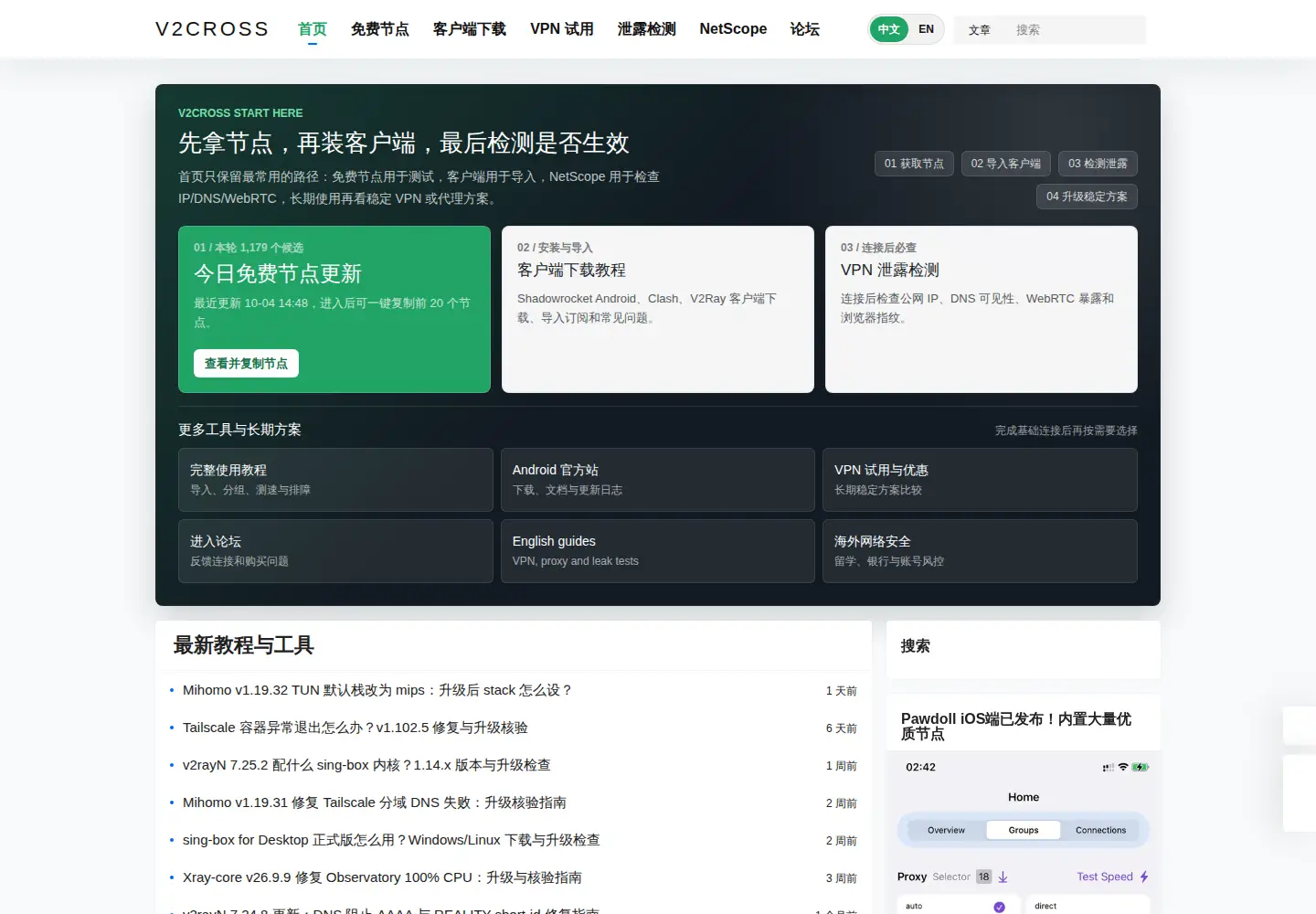The width and height of the screenshot is (1316, 914).
Task: Open article Xray-core v26.9.9 修复 Observatory
Action: point(382,877)
